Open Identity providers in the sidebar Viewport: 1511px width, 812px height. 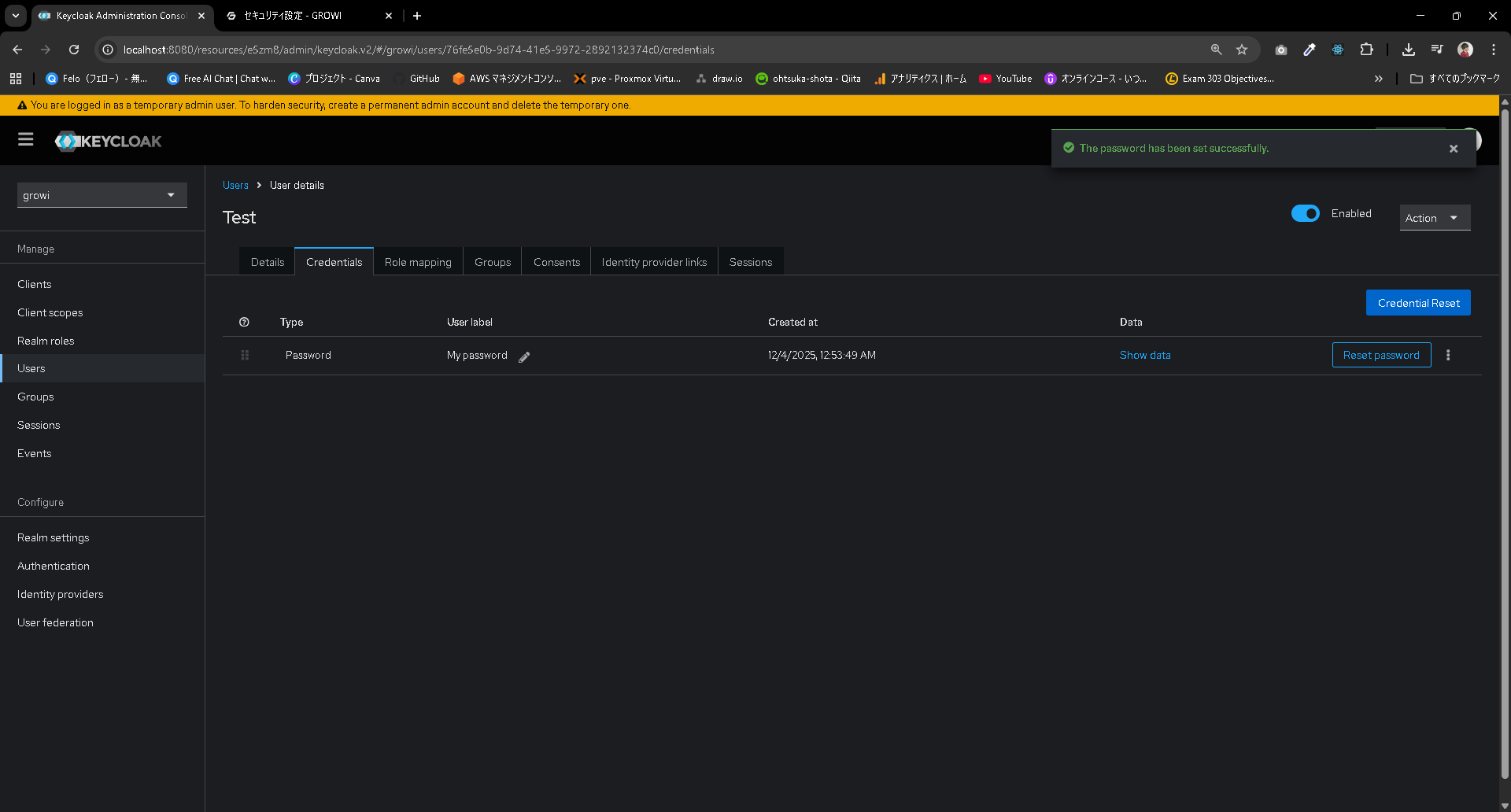click(102, 594)
